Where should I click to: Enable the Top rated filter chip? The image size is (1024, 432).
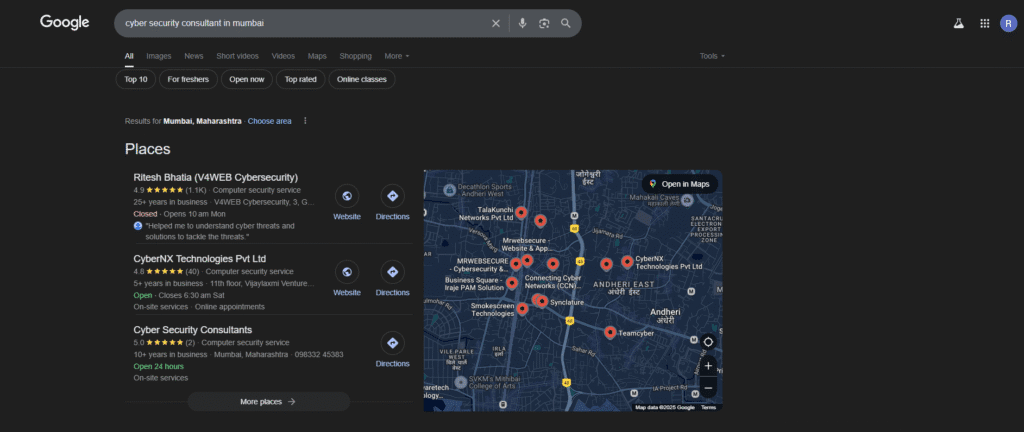pyautogui.click(x=301, y=79)
